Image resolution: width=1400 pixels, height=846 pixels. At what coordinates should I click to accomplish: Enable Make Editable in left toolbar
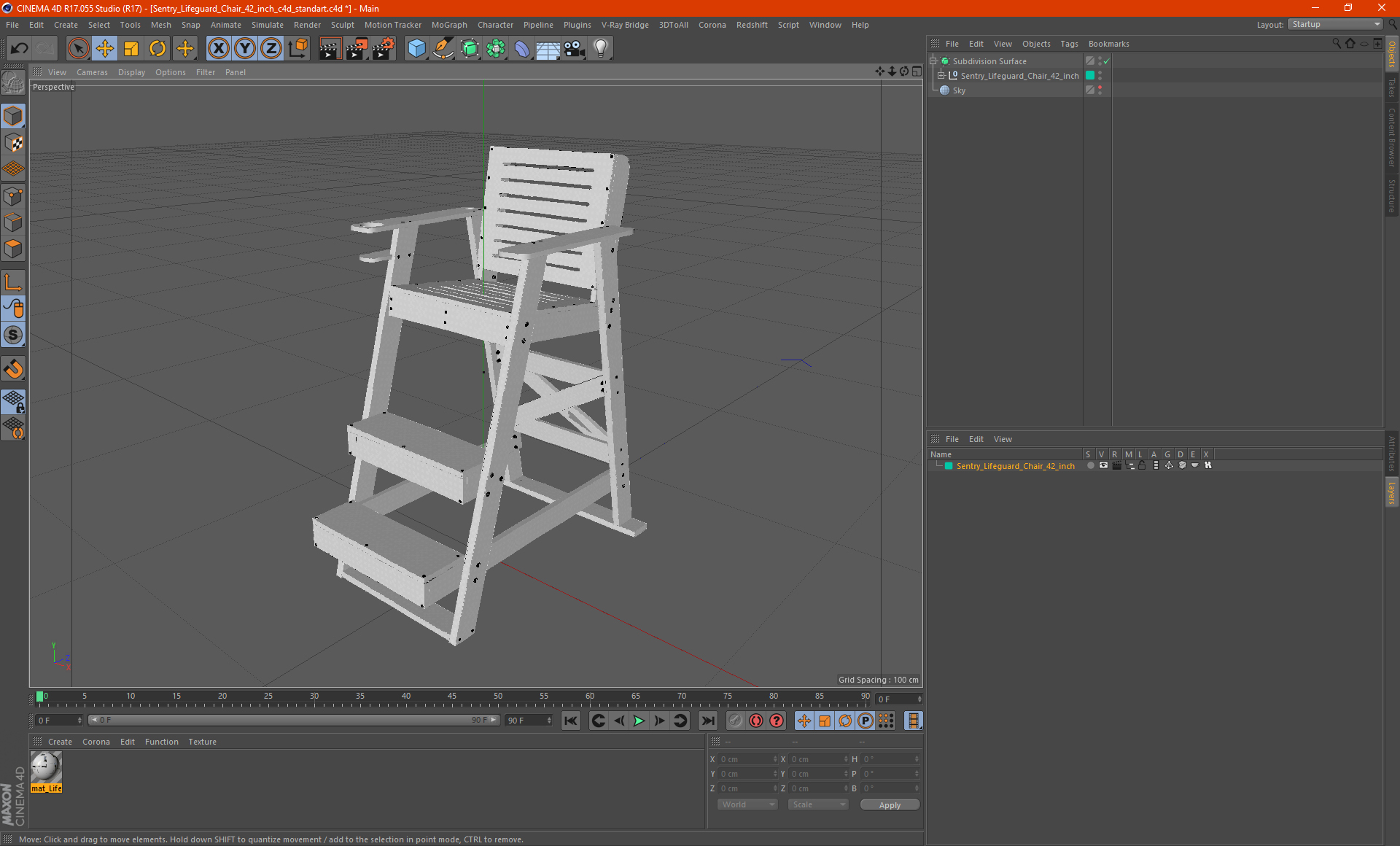pyautogui.click(x=13, y=82)
